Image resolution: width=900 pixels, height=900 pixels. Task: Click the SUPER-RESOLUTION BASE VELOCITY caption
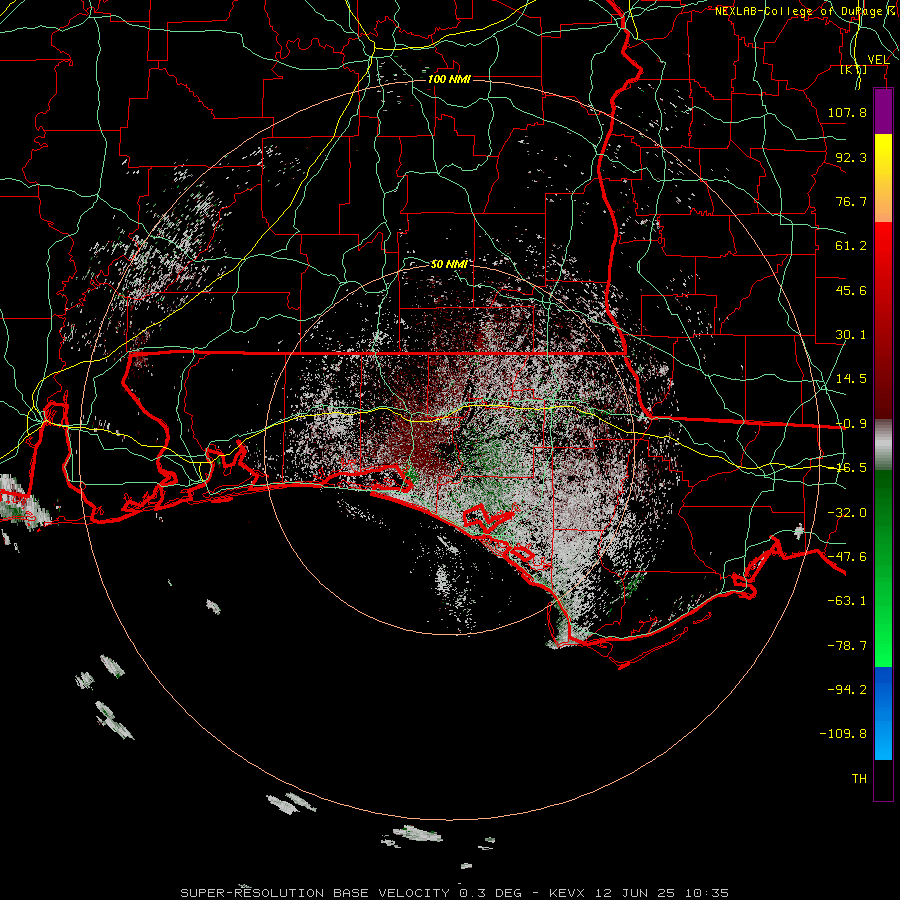point(315,893)
